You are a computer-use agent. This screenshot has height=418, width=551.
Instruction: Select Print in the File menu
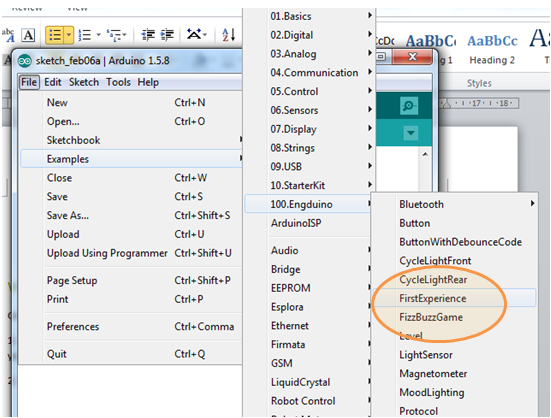coord(131,299)
